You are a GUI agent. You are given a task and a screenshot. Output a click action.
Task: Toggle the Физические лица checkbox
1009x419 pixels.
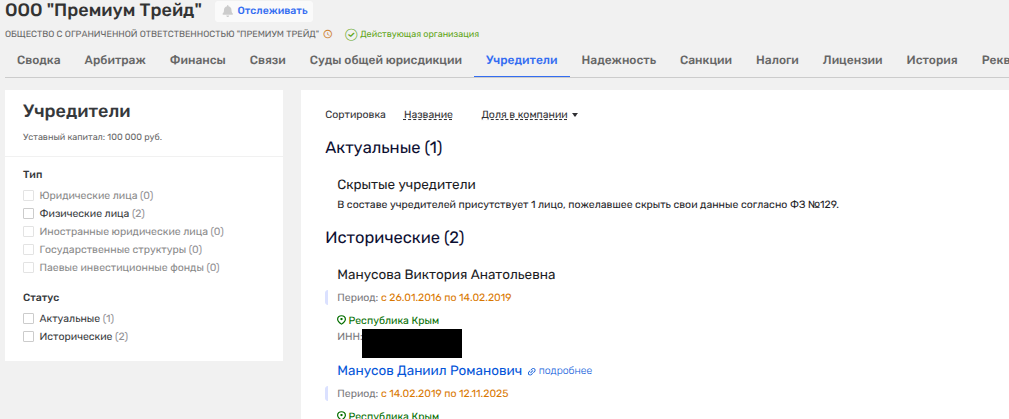[x=29, y=213]
